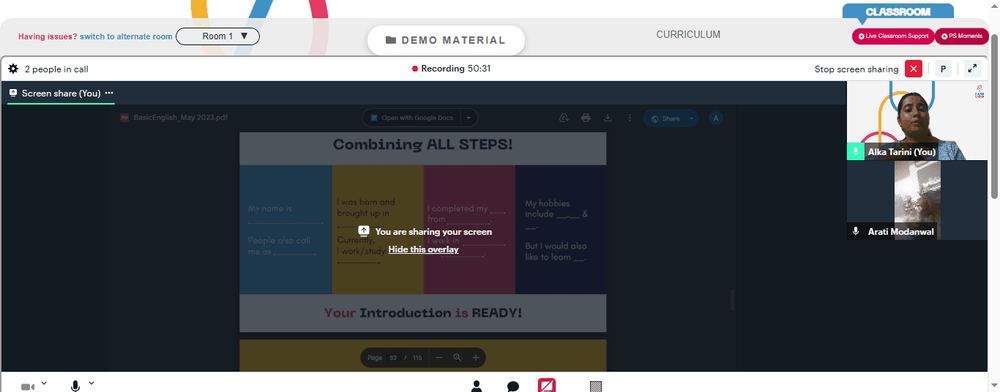Click Live Classroom Support button
Image resolution: width=1000 pixels, height=392 pixels.
pos(893,36)
